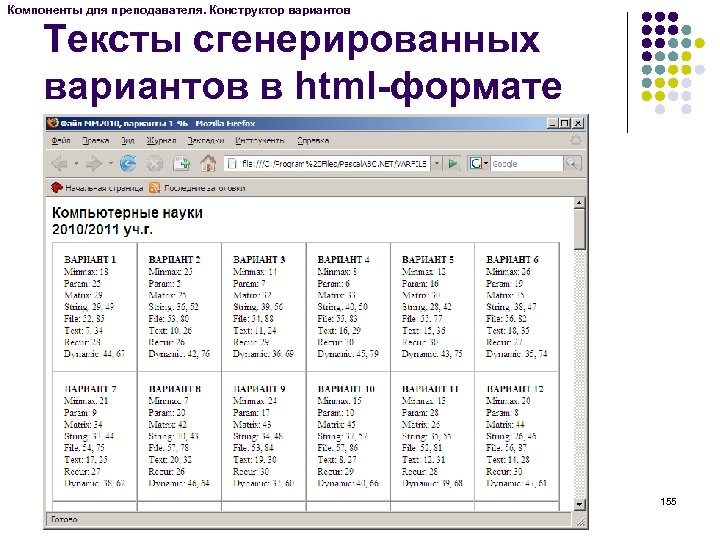Click the ВАРИАНТ 2 heading
720x540 pixels.
[x=174, y=259]
